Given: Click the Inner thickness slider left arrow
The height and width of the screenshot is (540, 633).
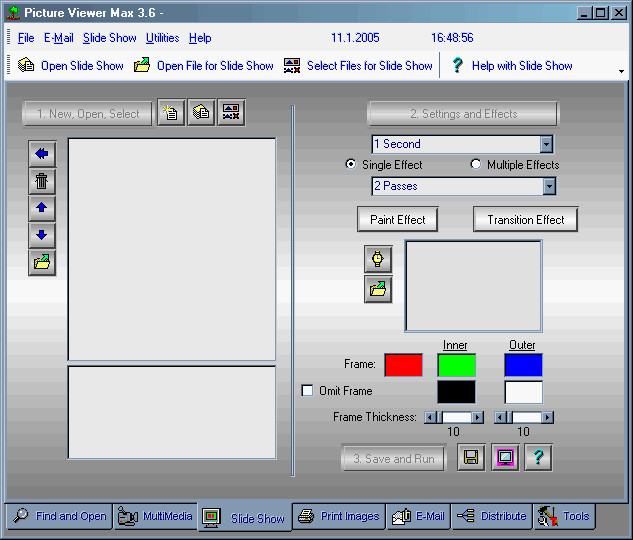Looking at the screenshot, I should click(x=430, y=417).
